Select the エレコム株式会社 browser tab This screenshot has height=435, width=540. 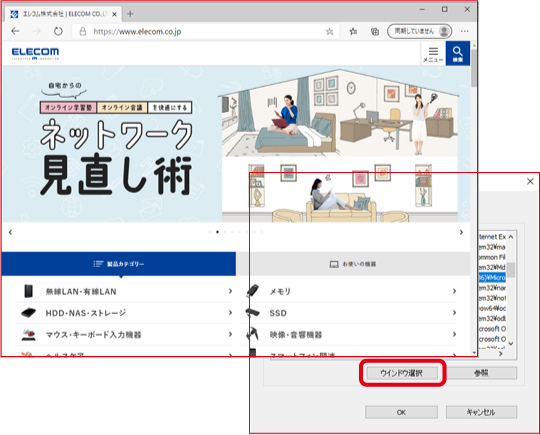[62, 14]
